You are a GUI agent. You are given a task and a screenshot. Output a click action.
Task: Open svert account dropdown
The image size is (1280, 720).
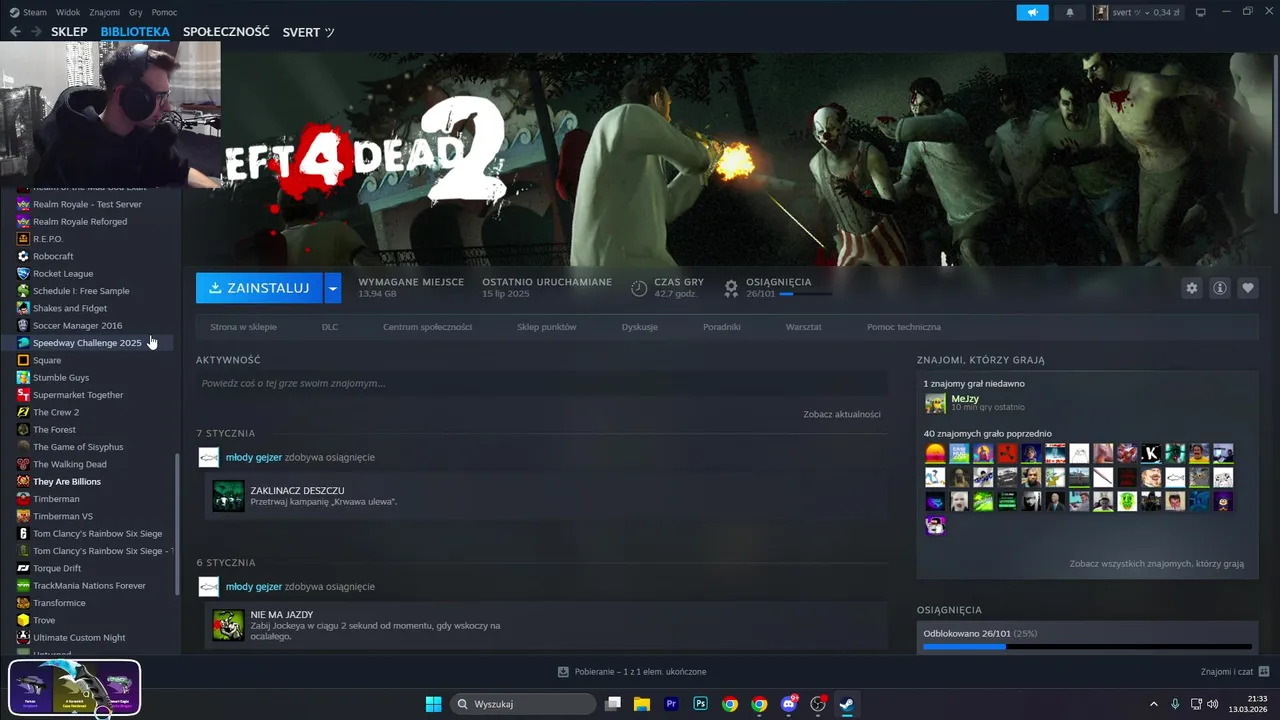[x=1136, y=12]
